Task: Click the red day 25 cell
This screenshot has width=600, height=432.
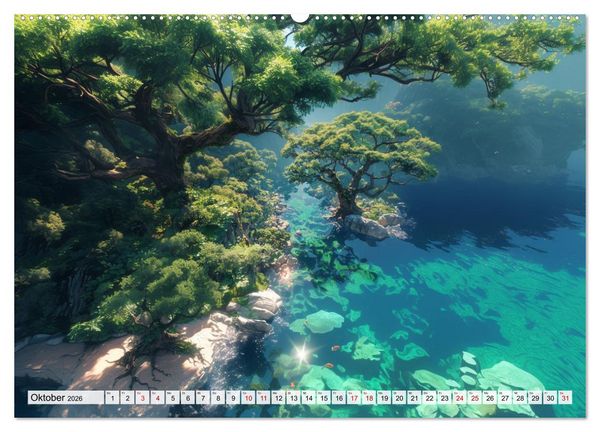Action: coord(475,398)
